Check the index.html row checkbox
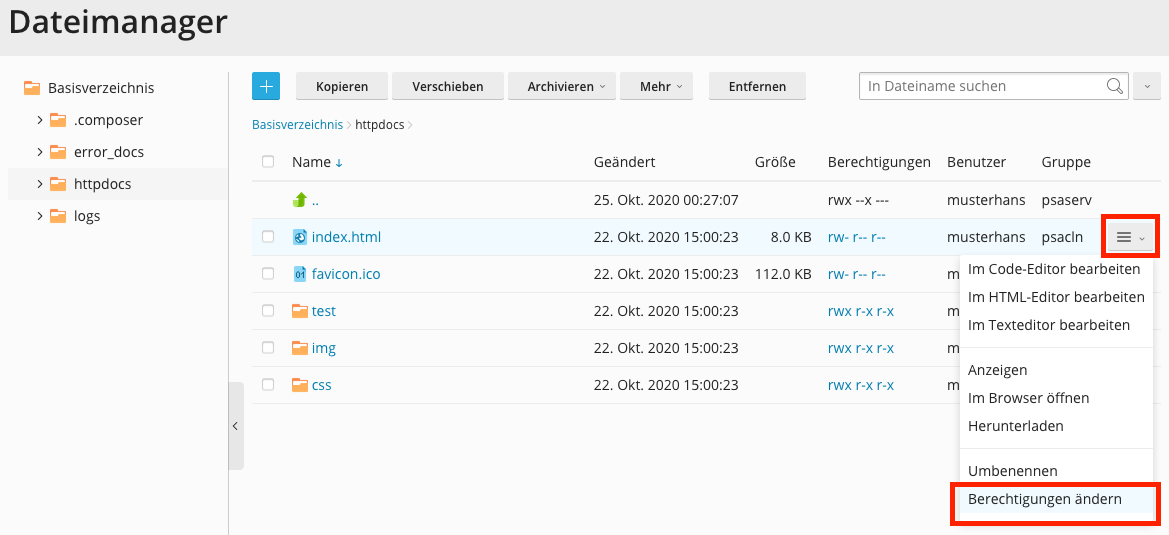 [268, 237]
